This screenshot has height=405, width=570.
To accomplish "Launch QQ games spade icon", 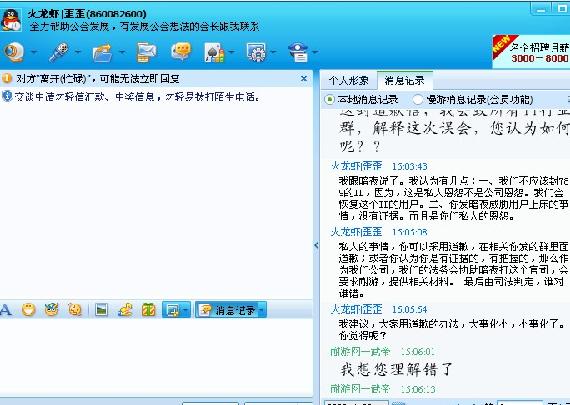I will coord(214,53).
